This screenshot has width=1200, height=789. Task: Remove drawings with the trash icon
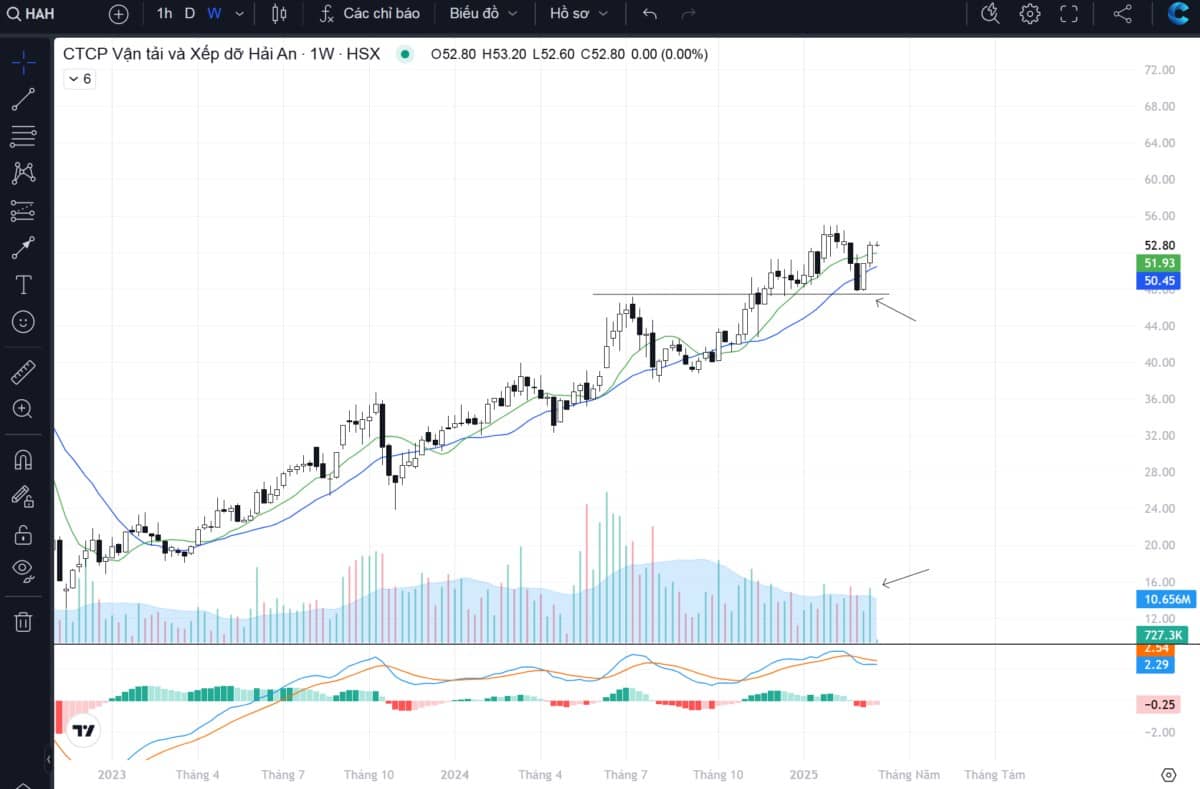click(x=23, y=622)
